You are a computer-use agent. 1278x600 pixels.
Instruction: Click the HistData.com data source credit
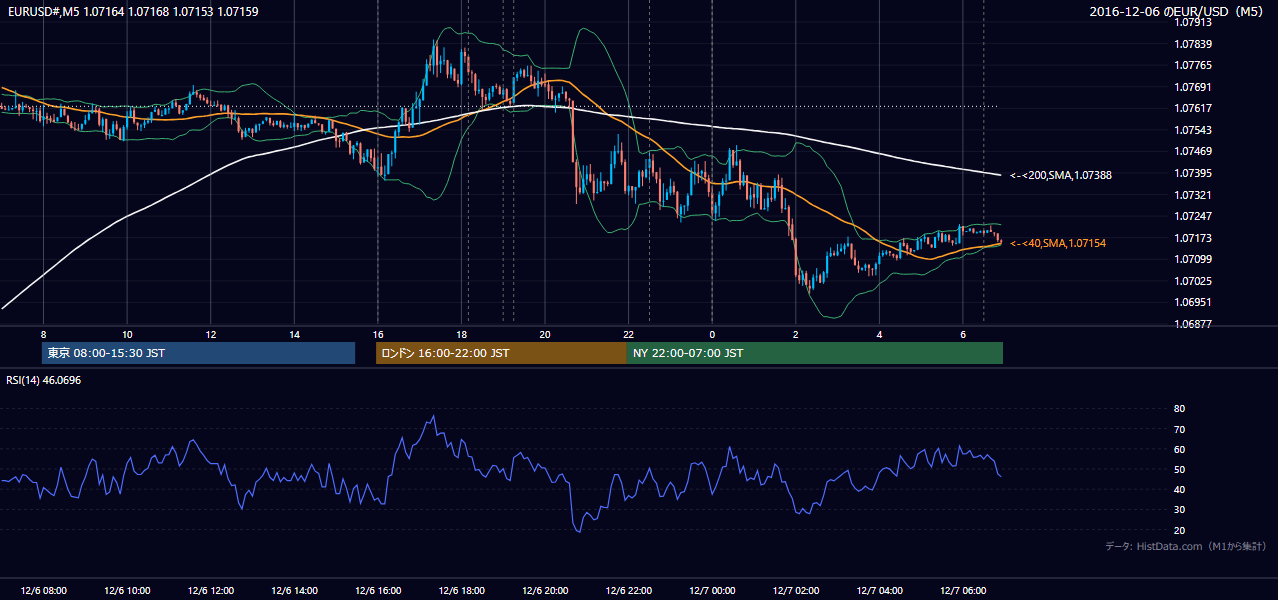point(1186,546)
